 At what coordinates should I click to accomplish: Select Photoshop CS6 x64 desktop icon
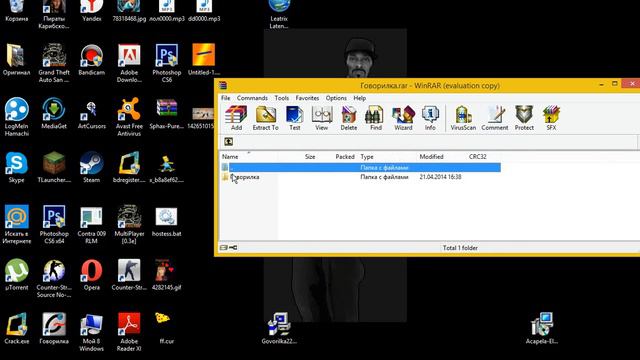pos(54,225)
